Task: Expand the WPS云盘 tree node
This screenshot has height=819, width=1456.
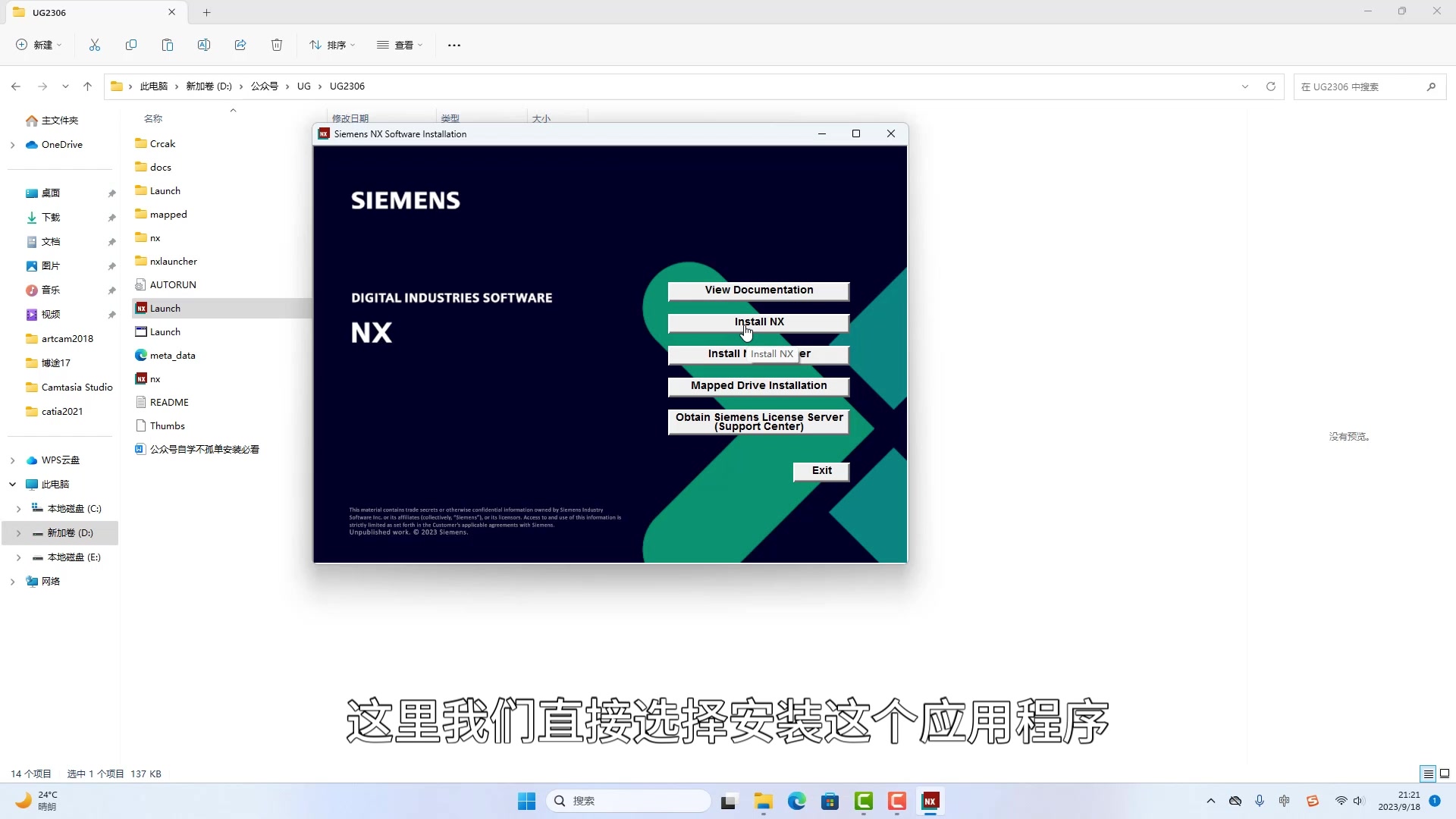Action: click(12, 460)
